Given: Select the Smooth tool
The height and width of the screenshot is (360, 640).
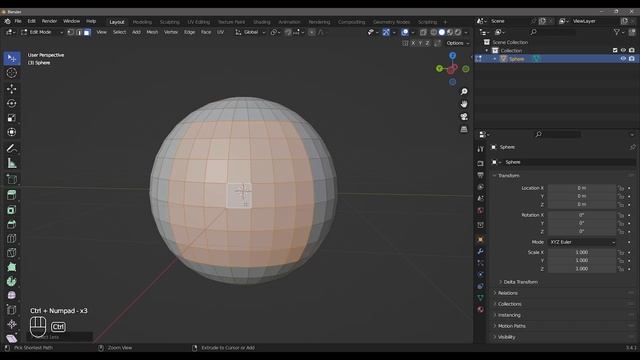Looking at the screenshot, I should pos(11,295).
